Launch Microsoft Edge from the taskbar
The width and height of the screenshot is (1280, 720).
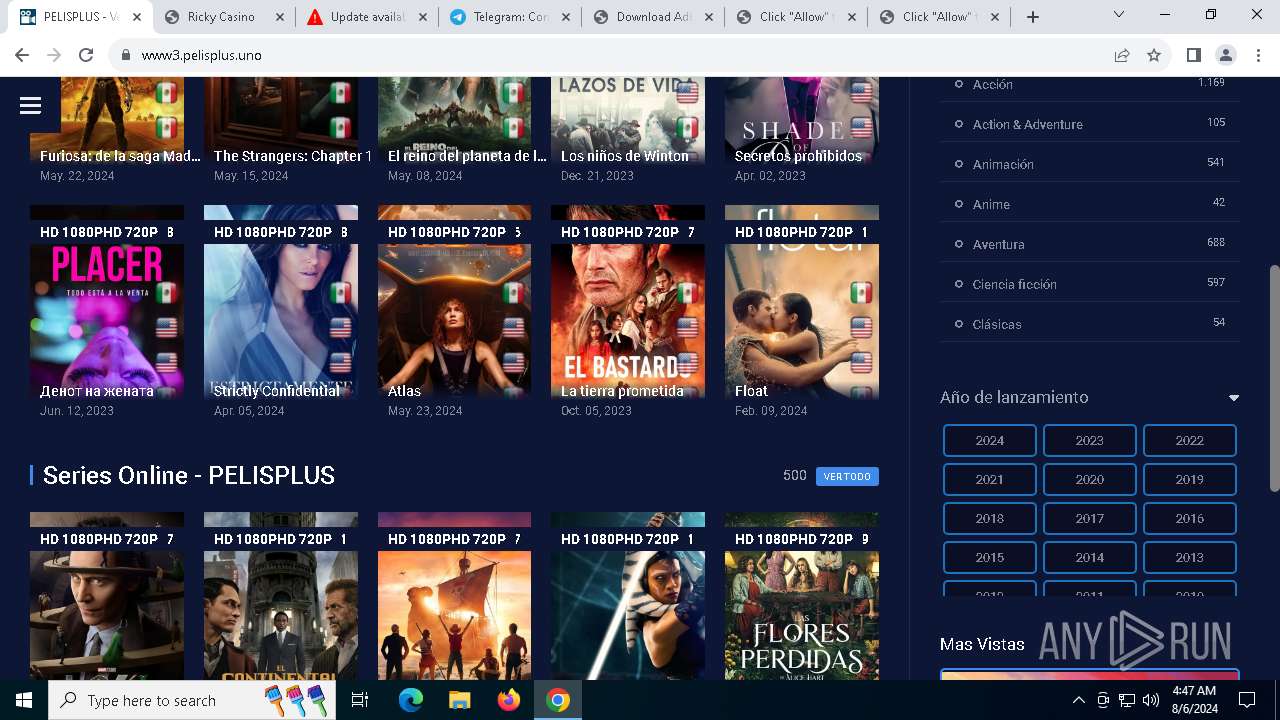coord(410,700)
